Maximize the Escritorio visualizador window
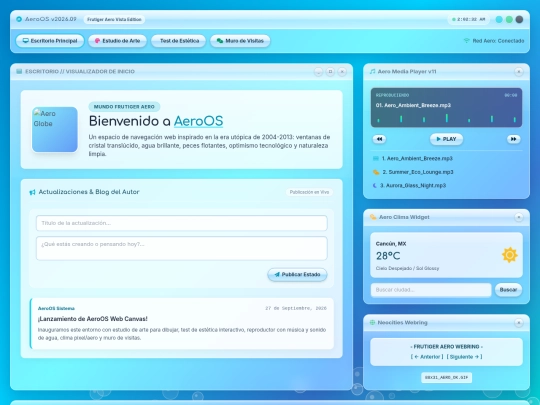The height and width of the screenshot is (405, 540). (x=330, y=72)
